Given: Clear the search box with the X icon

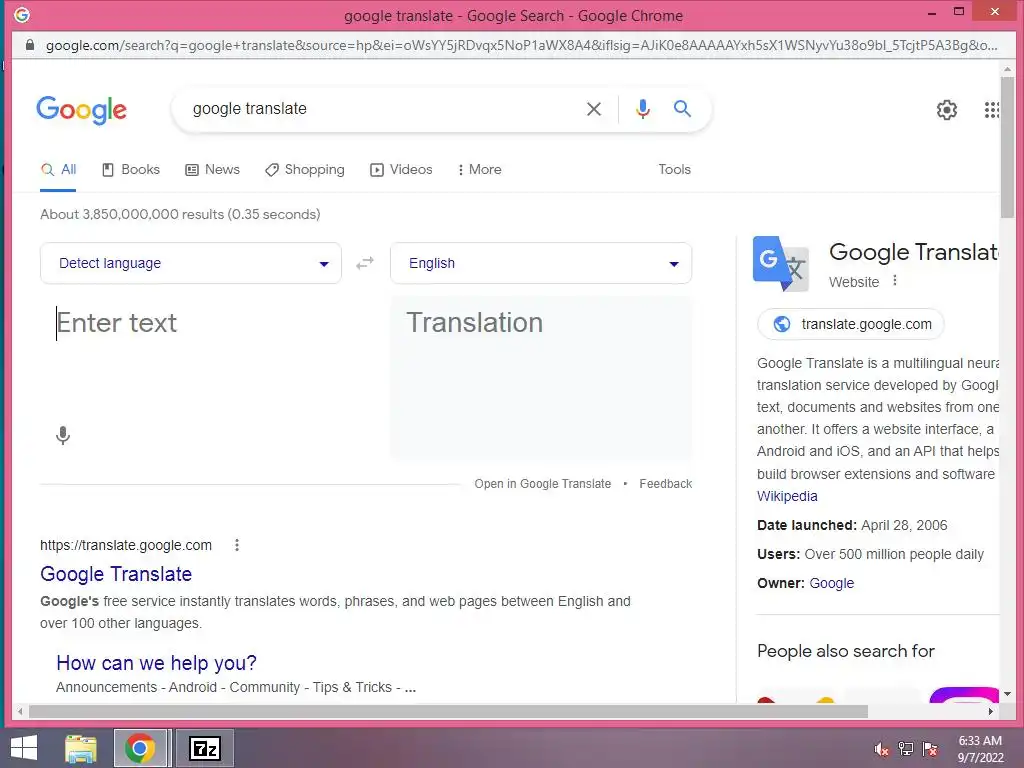Looking at the screenshot, I should point(594,109).
